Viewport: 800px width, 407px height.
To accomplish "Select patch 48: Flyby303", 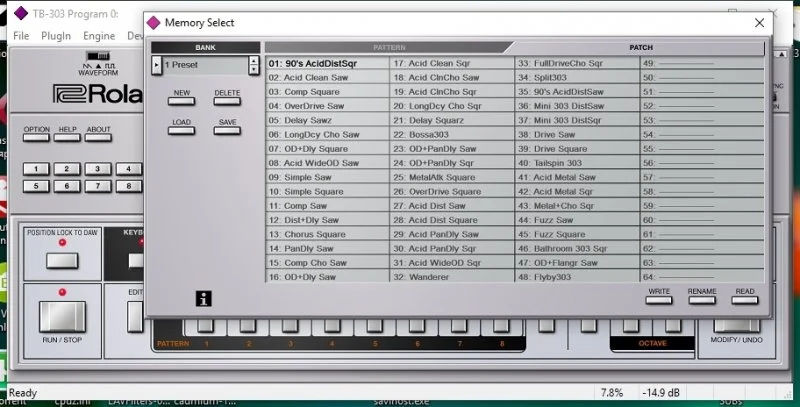I will [577, 276].
